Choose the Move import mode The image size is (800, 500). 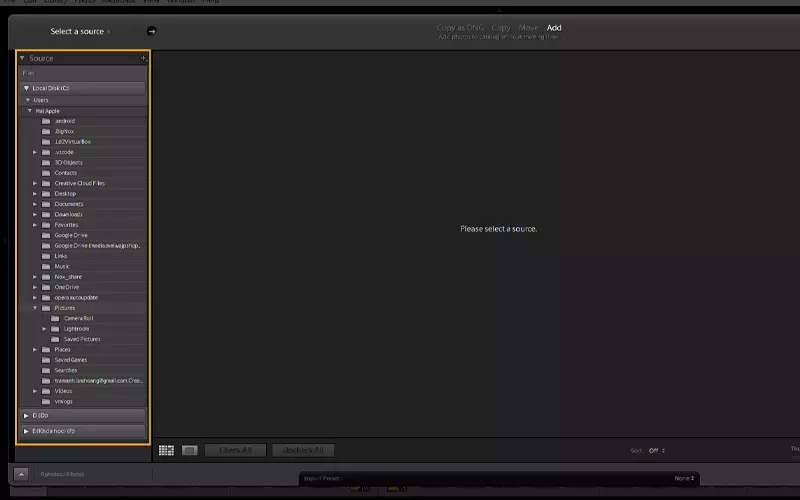[528, 28]
